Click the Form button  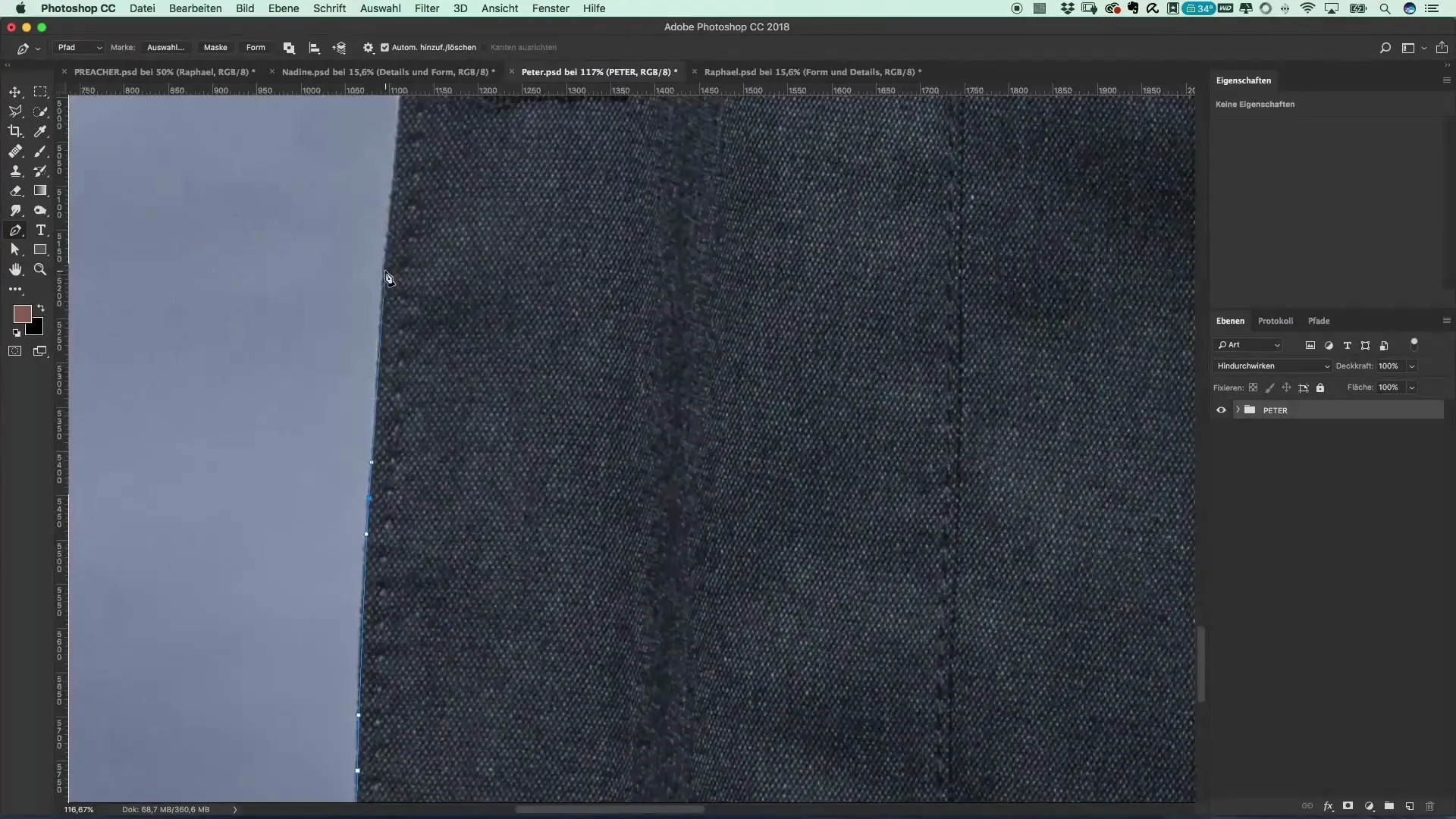(256, 48)
